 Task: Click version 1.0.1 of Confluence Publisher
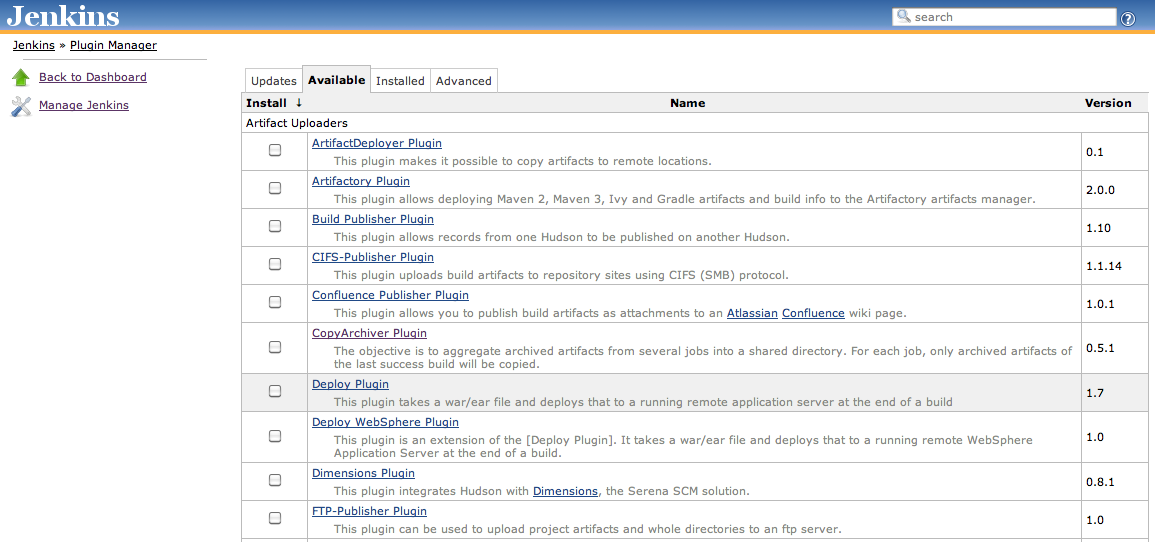coord(1100,304)
